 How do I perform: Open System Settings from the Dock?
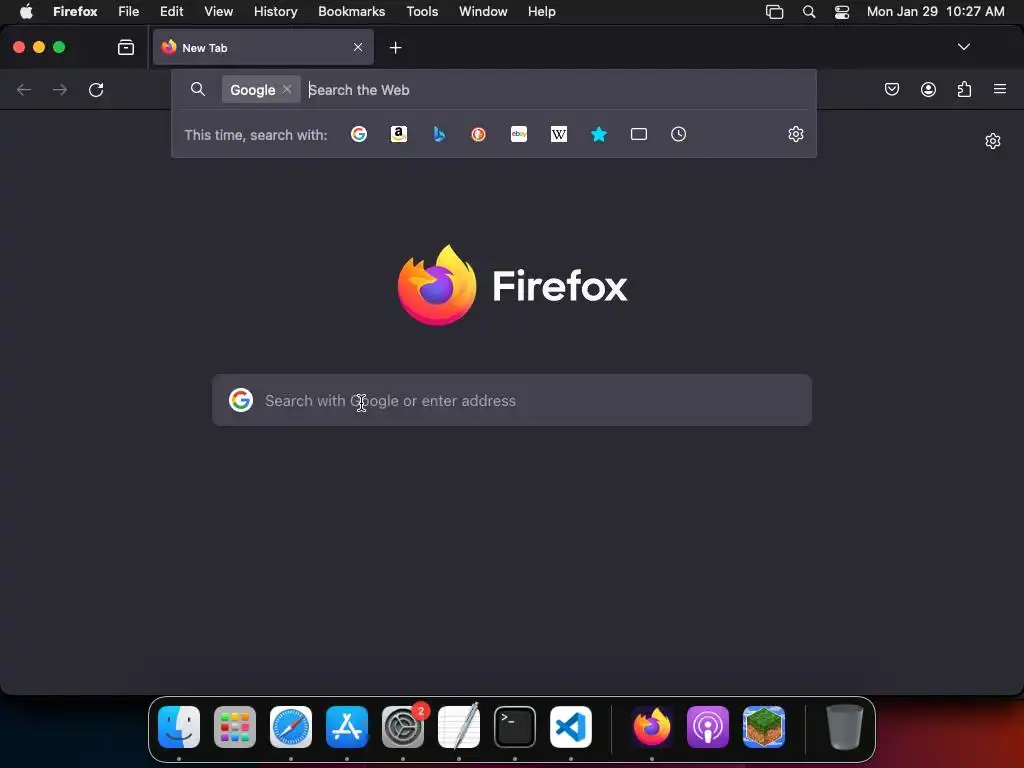(403, 727)
